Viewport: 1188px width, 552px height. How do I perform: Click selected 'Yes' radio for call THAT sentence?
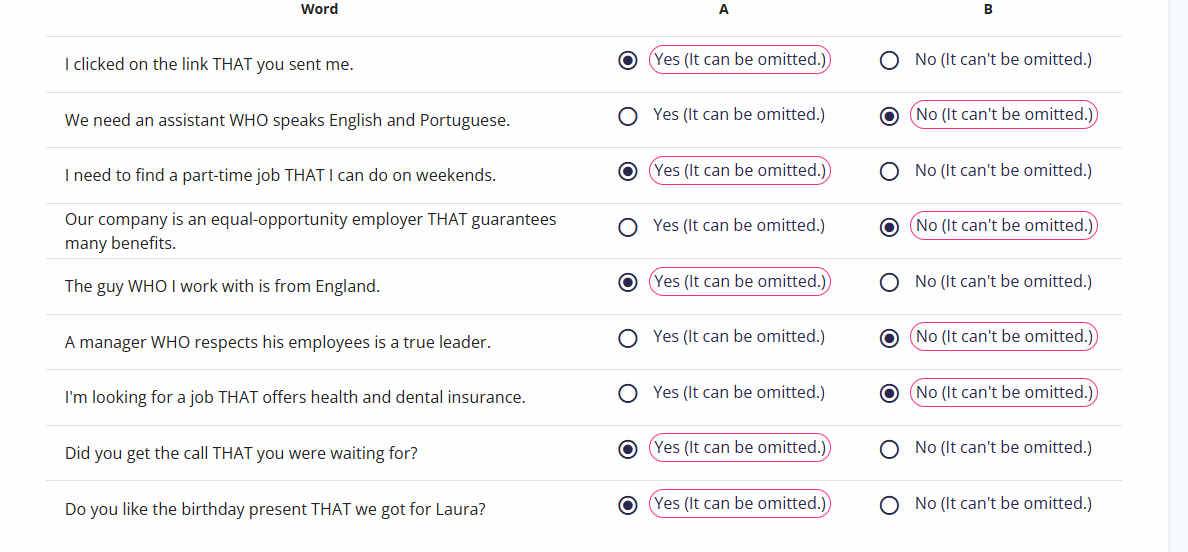(627, 449)
